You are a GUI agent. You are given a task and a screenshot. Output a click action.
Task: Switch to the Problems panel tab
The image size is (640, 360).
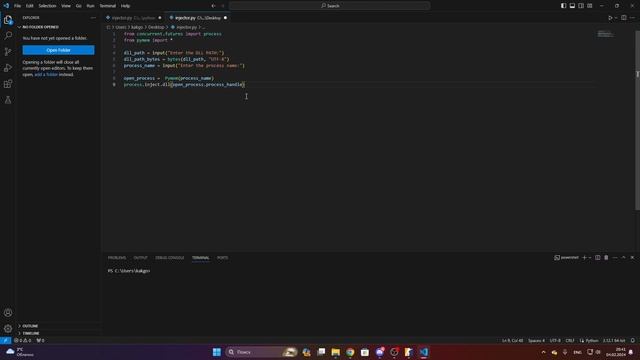click(117, 258)
